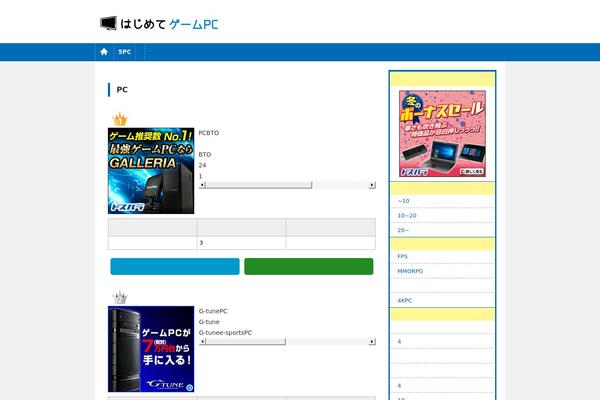Click the monitor logo icon in header
The height and width of the screenshot is (400, 600).
108,23
